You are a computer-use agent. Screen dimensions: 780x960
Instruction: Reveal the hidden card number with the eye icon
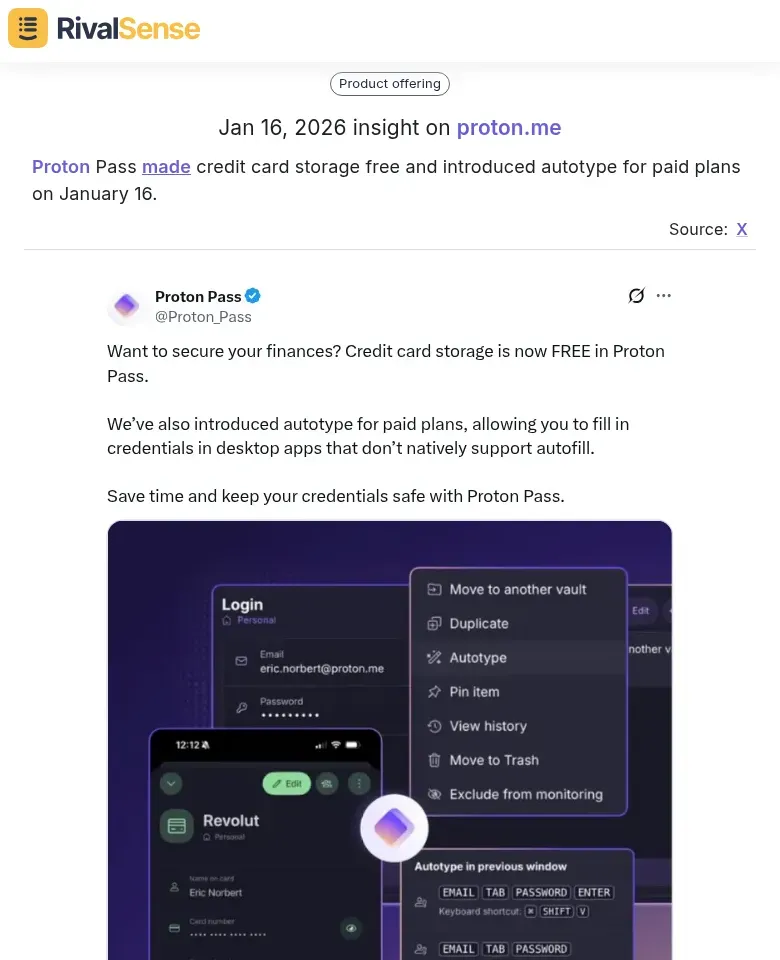pos(351,927)
